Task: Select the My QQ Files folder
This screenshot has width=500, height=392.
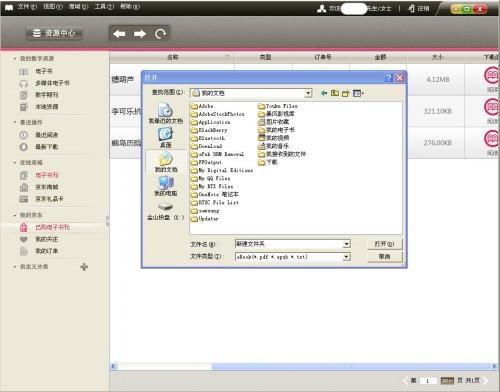Action: click(211, 178)
